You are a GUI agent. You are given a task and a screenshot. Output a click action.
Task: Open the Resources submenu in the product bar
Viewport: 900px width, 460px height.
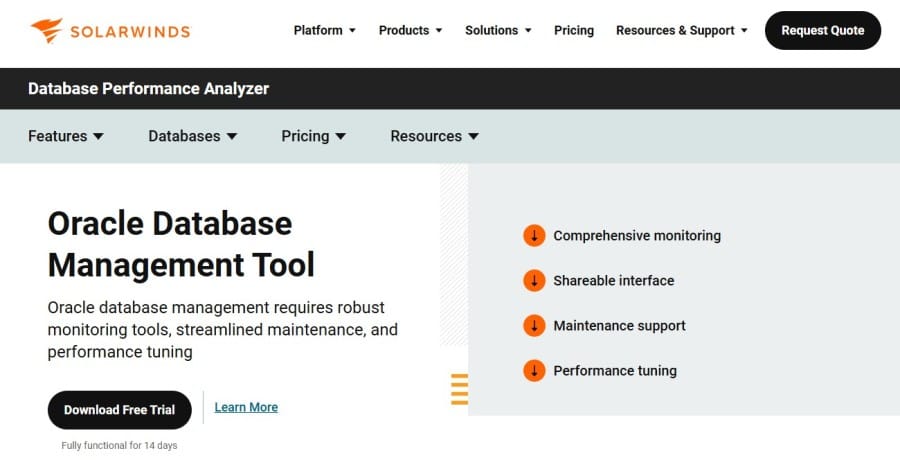(x=435, y=136)
